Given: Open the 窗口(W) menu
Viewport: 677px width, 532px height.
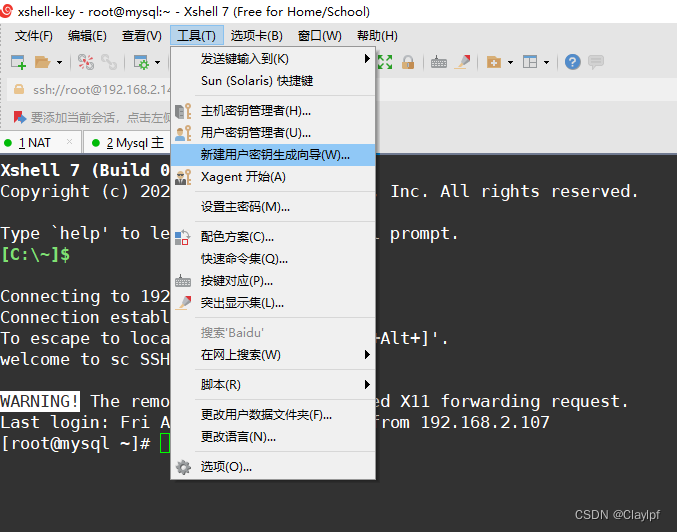Looking at the screenshot, I should pyautogui.click(x=320, y=35).
